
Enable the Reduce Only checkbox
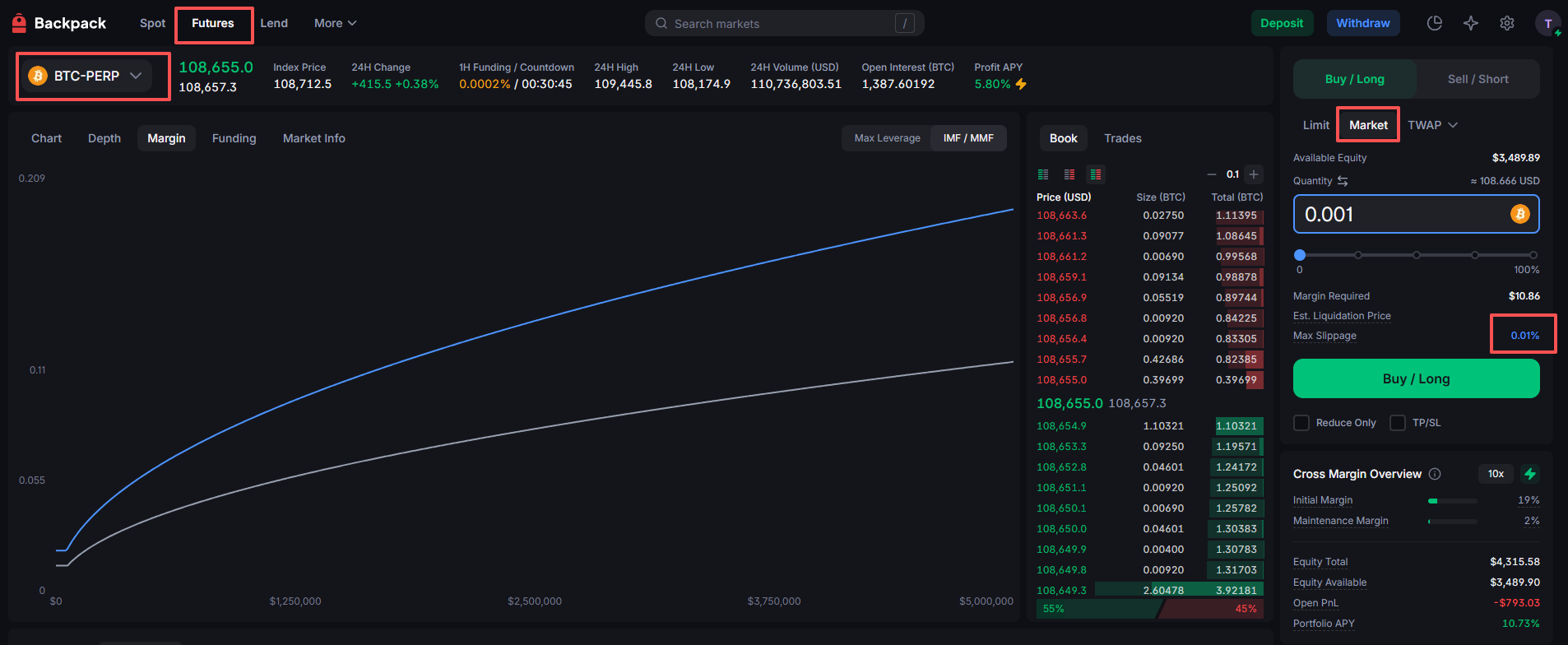click(x=1301, y=423)
